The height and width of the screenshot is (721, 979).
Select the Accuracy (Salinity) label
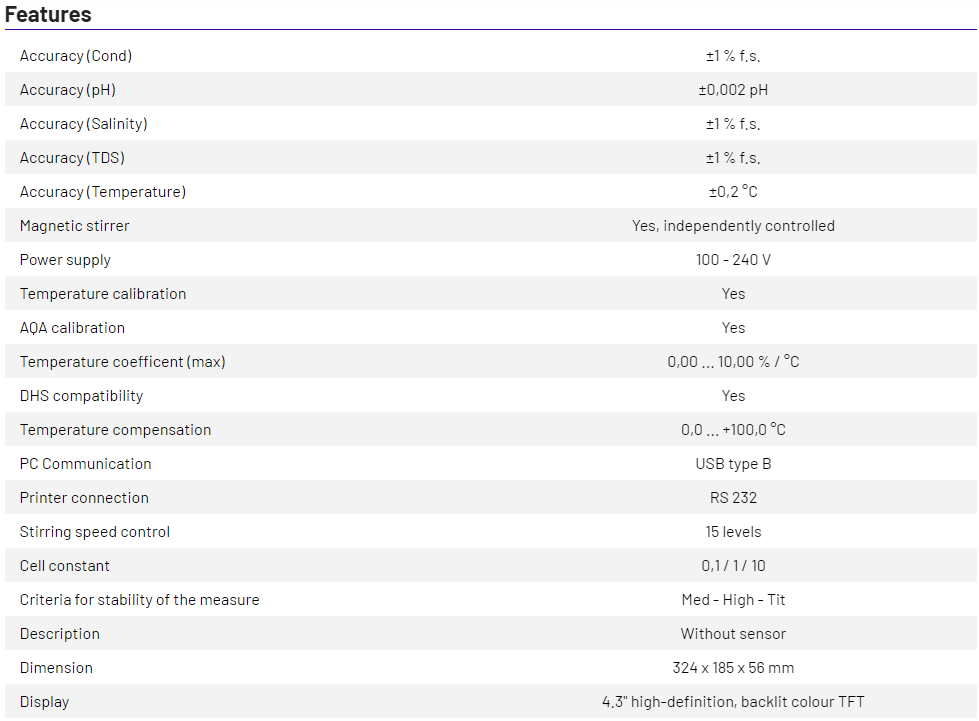[x=83, y=124]
